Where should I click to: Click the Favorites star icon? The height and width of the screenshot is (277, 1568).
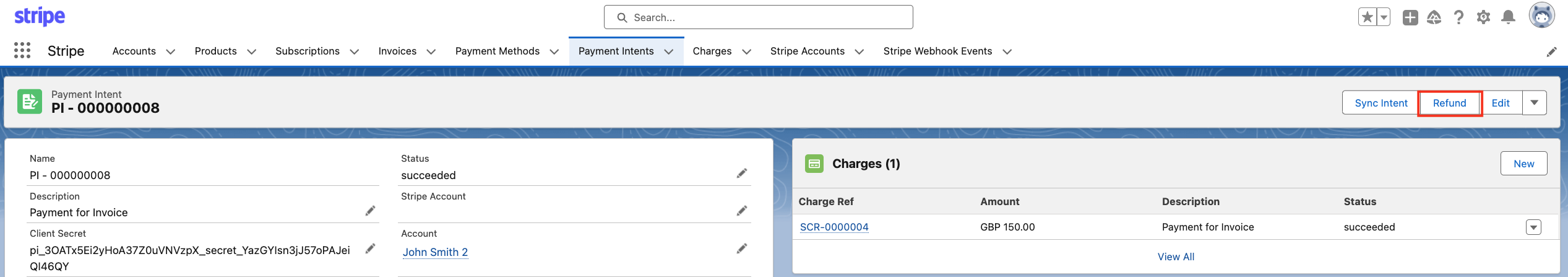click(1368, 17)
